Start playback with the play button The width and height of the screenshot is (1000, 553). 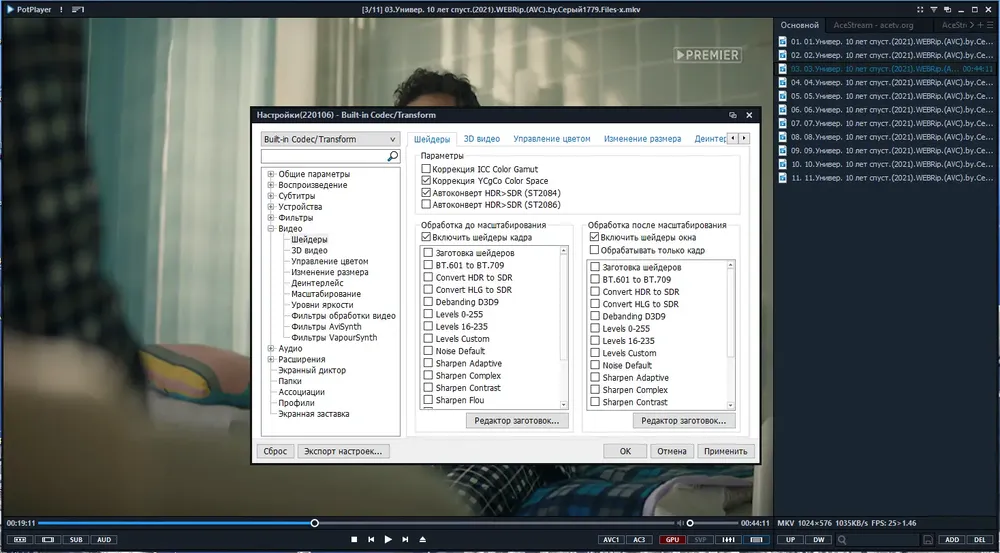[388, 540]
